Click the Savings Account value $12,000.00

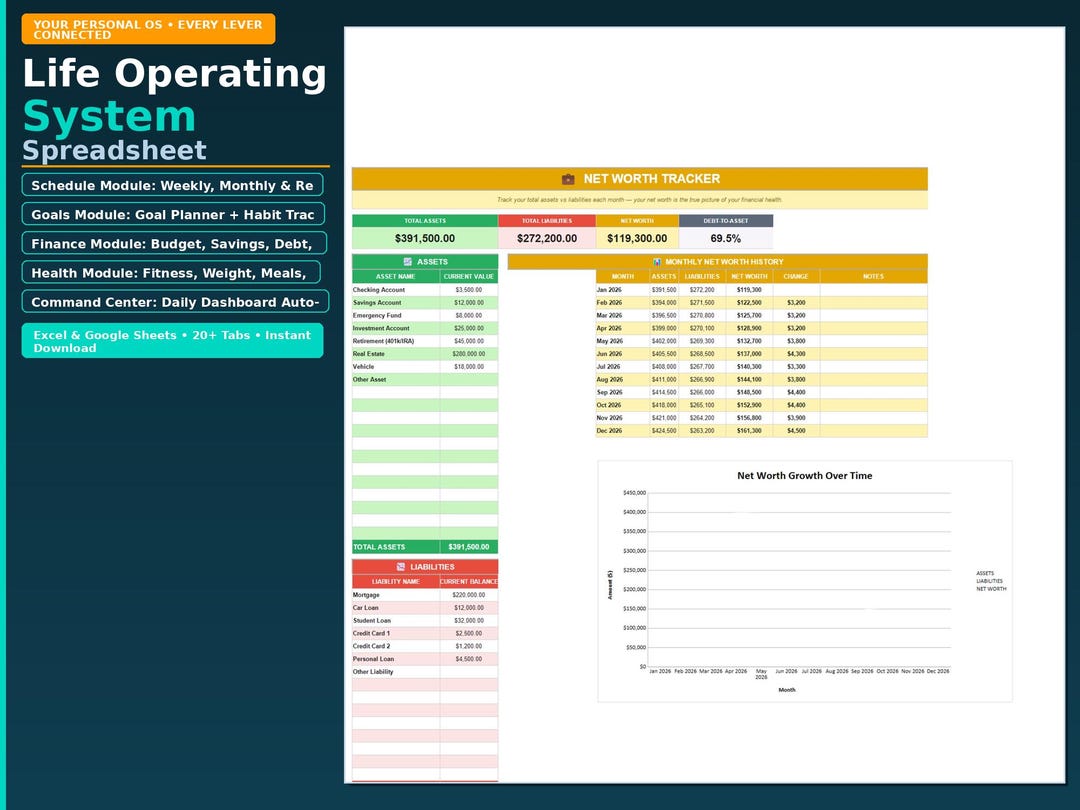(x=469, y=303)
